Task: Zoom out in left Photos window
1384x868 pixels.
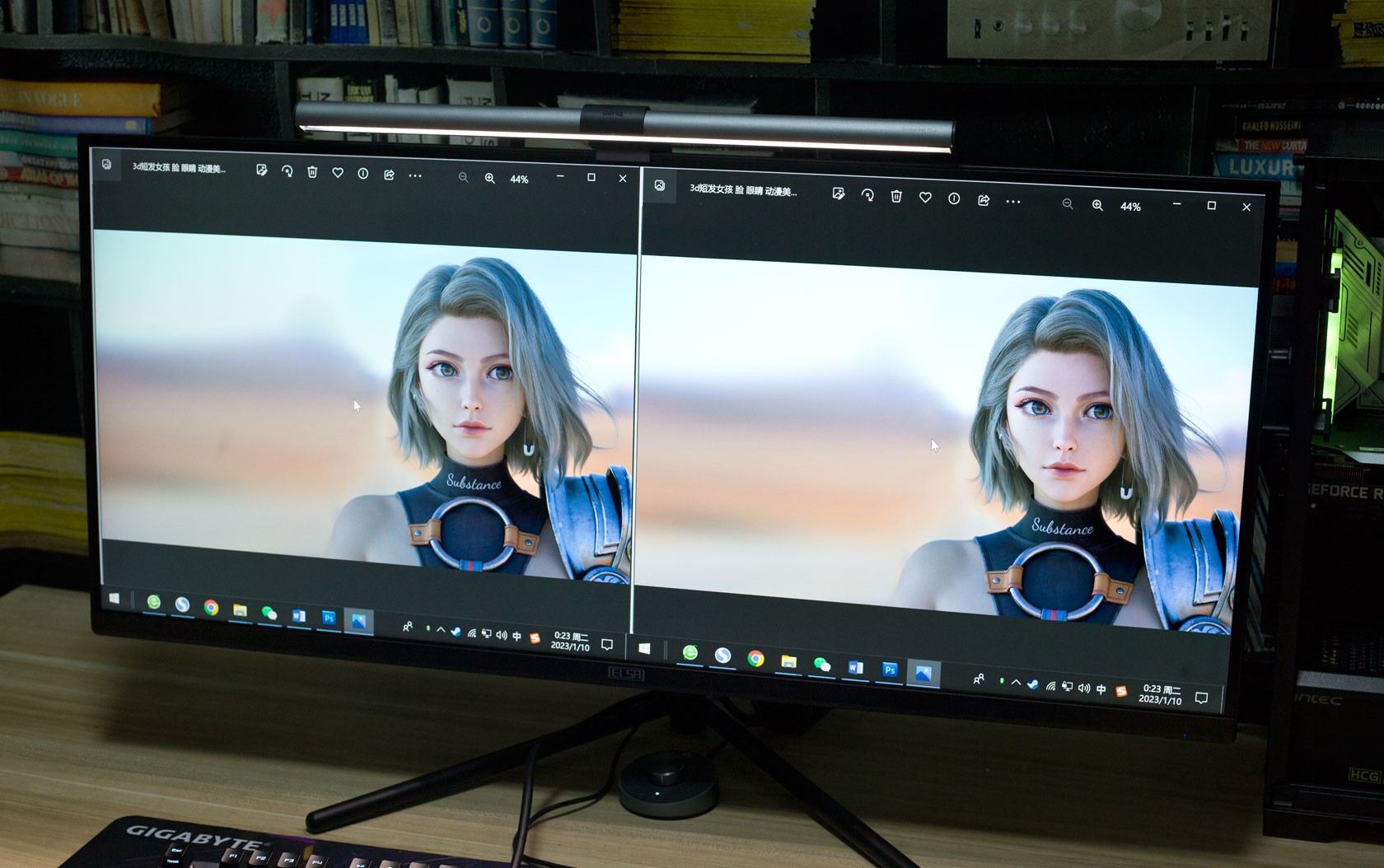Action: (463, 177)
